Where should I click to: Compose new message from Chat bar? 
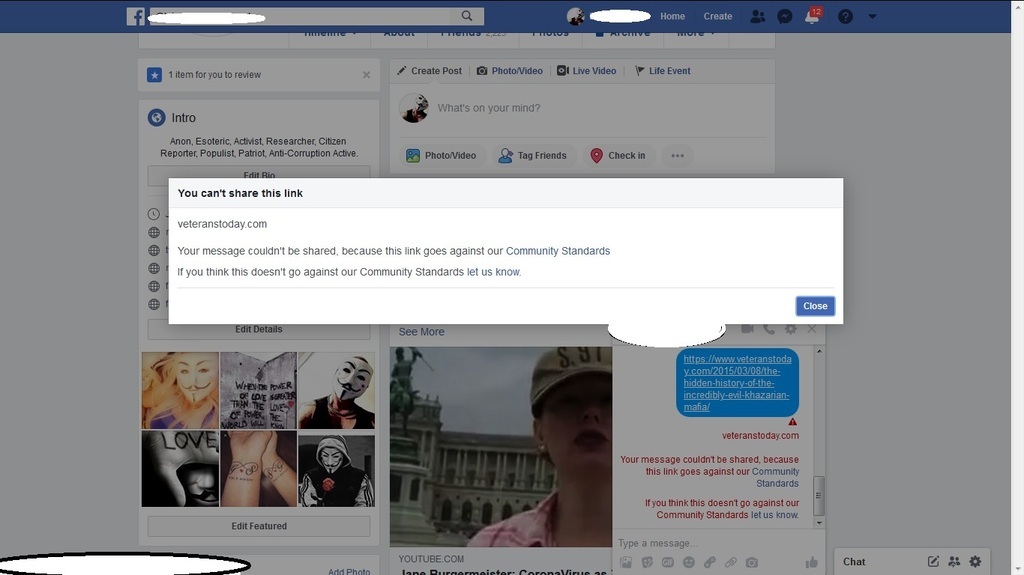tap(933, 562)
